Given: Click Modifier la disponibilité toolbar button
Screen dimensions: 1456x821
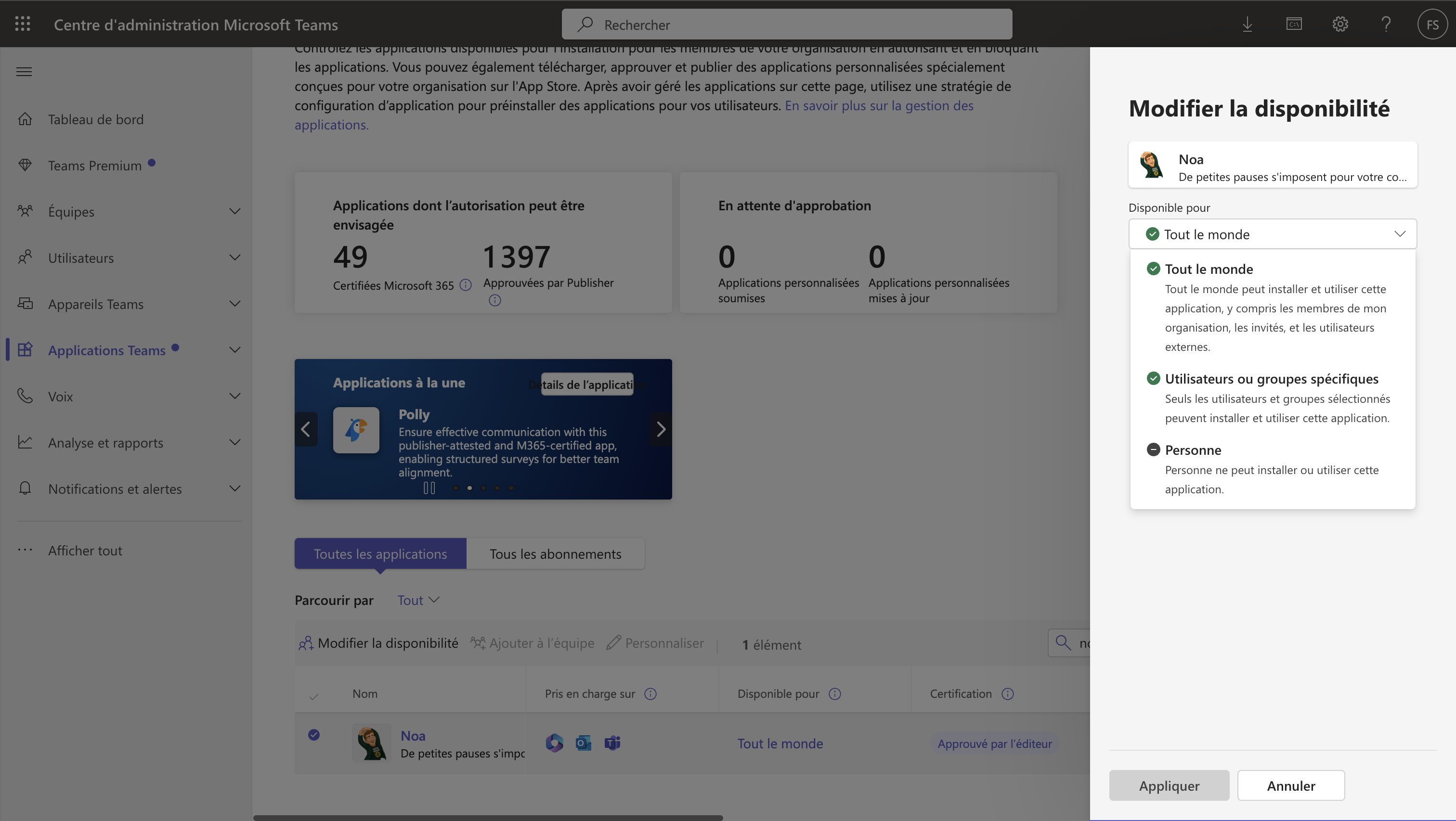Looking at the screenshot, I should tap(378, 643).
